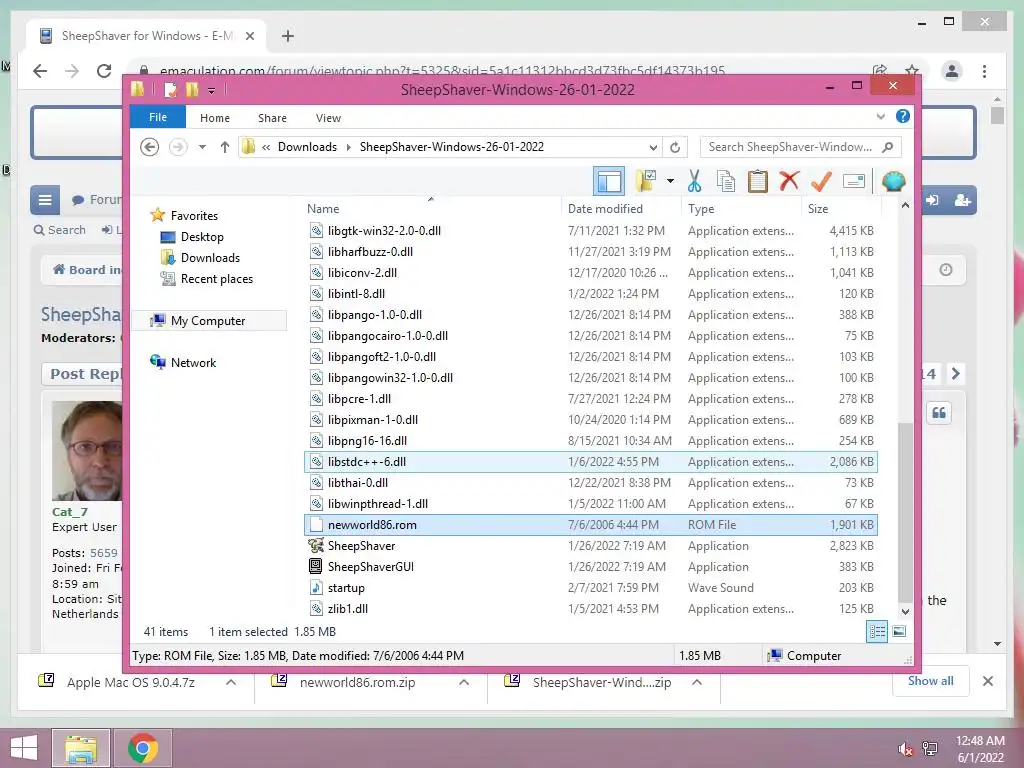Open Chrome from the taskbar

(143, 748)
